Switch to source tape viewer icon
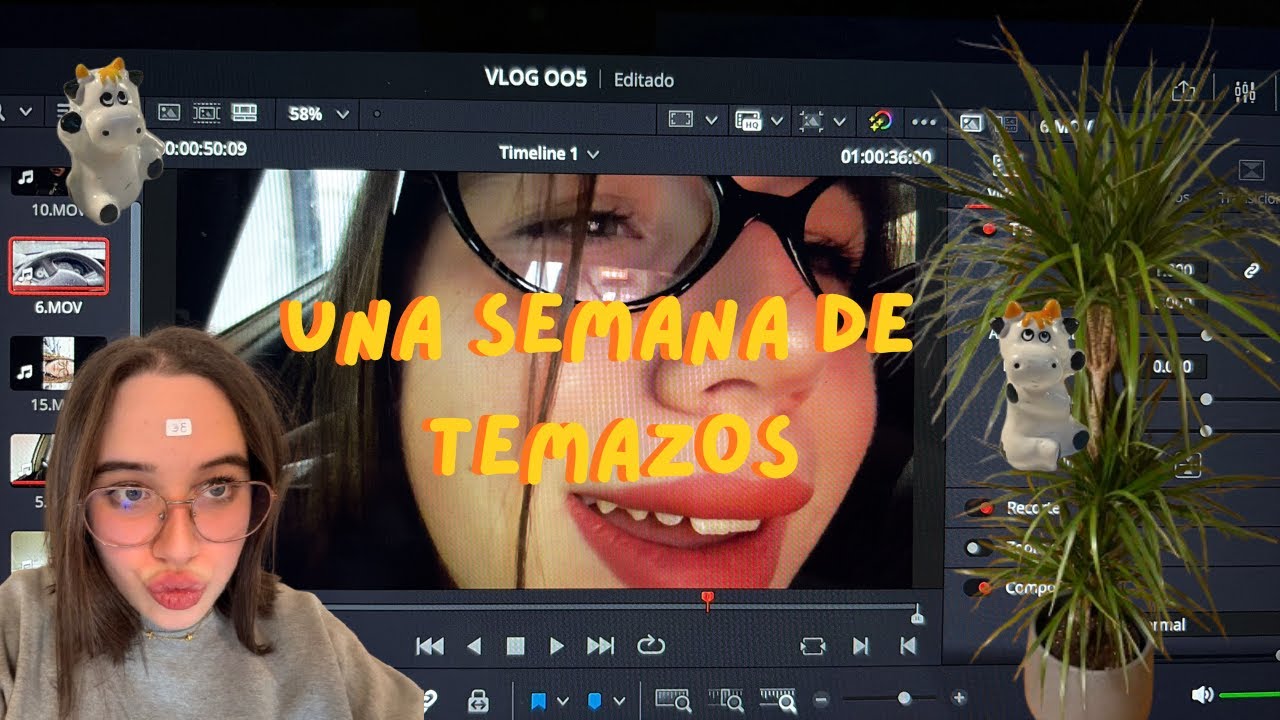This screenshot has height=720, width=1280. point(206,113)
